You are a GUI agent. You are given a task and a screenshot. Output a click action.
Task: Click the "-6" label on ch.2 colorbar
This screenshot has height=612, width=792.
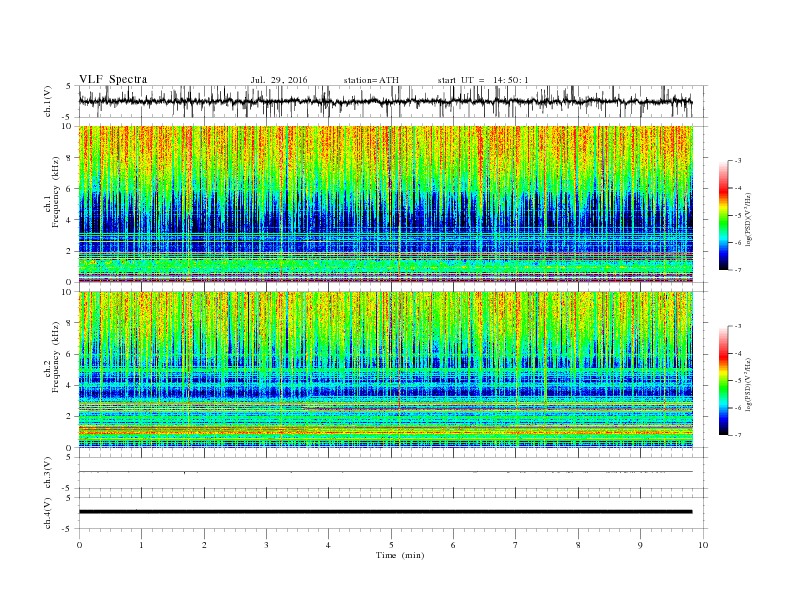tap(738, 408)
